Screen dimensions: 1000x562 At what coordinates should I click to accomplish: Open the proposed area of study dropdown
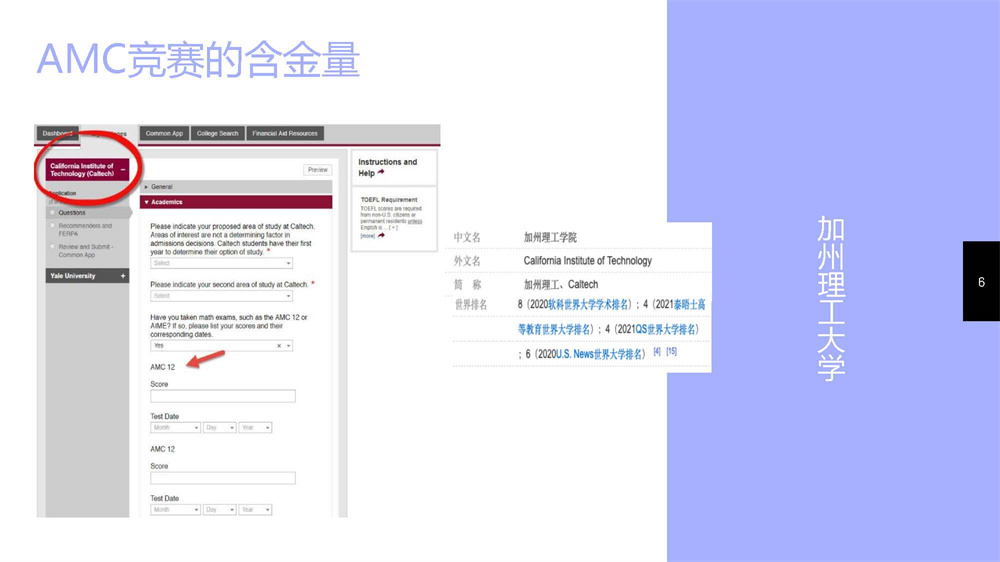[x=221, y=263]
